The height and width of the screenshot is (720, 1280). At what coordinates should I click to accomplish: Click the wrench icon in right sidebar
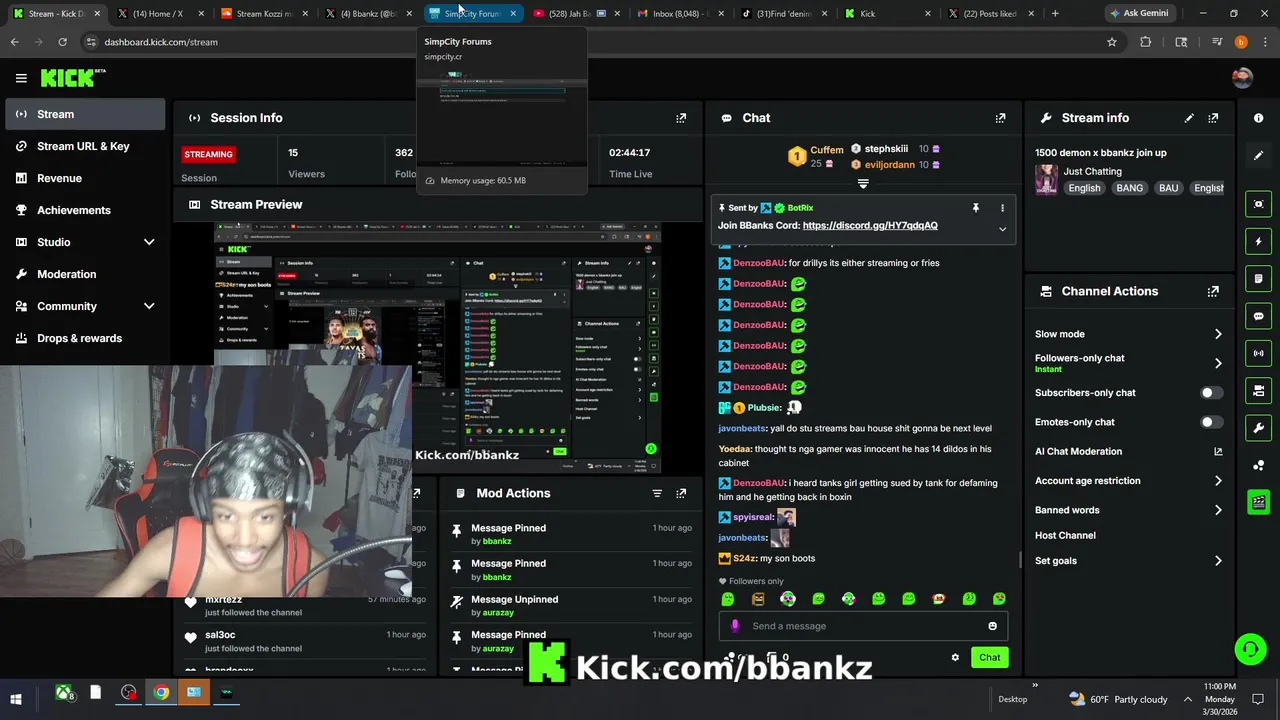pos(1258,428)
